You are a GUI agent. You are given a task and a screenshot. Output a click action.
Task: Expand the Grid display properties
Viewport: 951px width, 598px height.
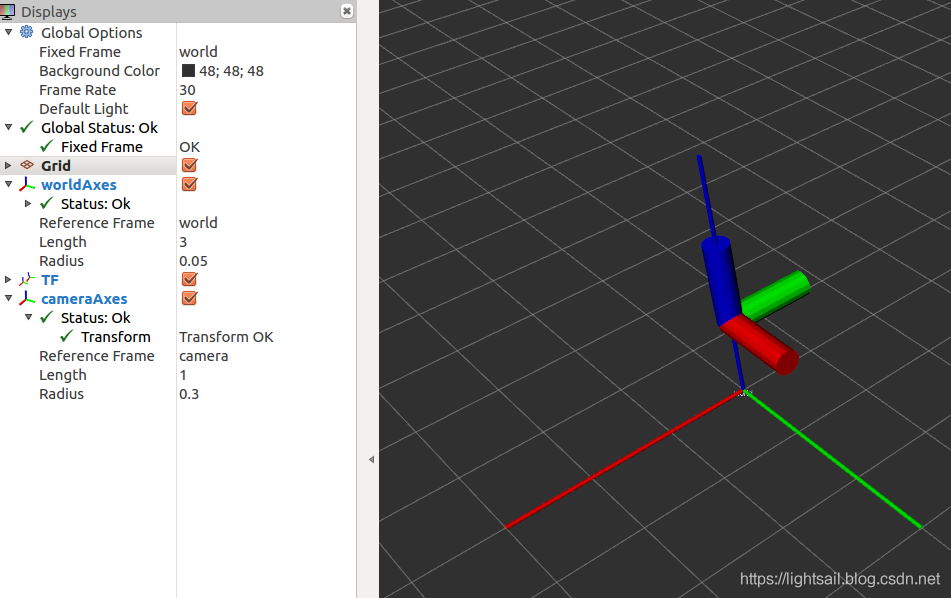[x=8, y=165]
